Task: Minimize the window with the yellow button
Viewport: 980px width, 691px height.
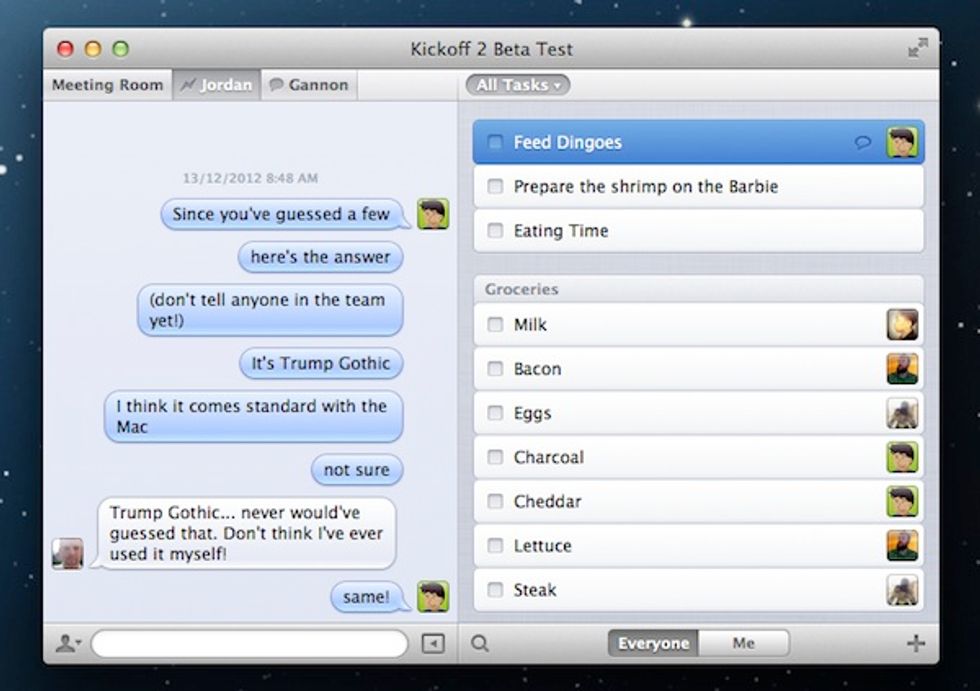Action: (x=93, y=49)
